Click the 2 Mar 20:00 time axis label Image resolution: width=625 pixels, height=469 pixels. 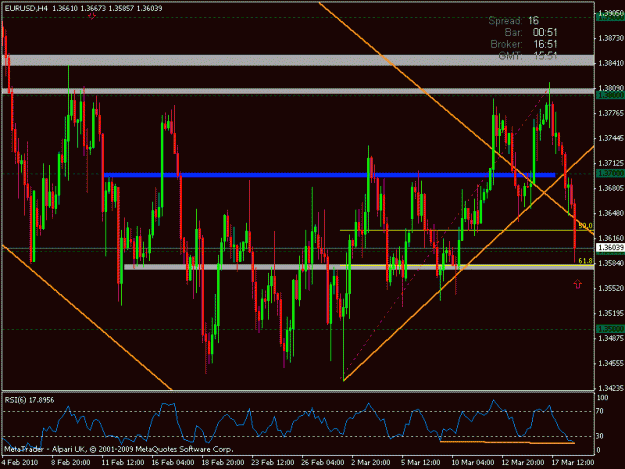point(371,463)
